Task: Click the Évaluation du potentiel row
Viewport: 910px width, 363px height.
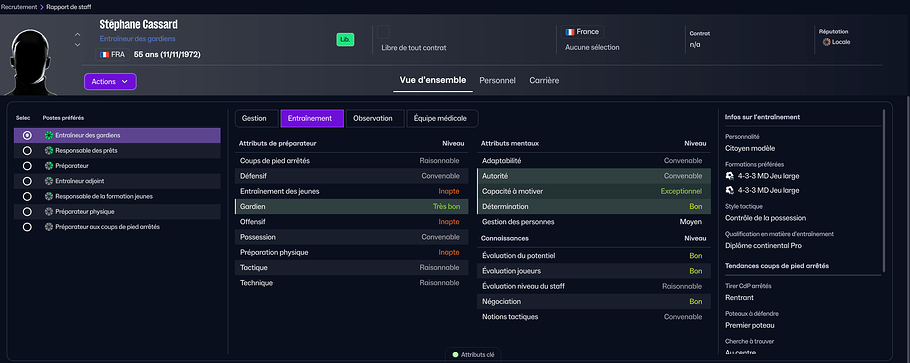Action: (x=594, y=256)
